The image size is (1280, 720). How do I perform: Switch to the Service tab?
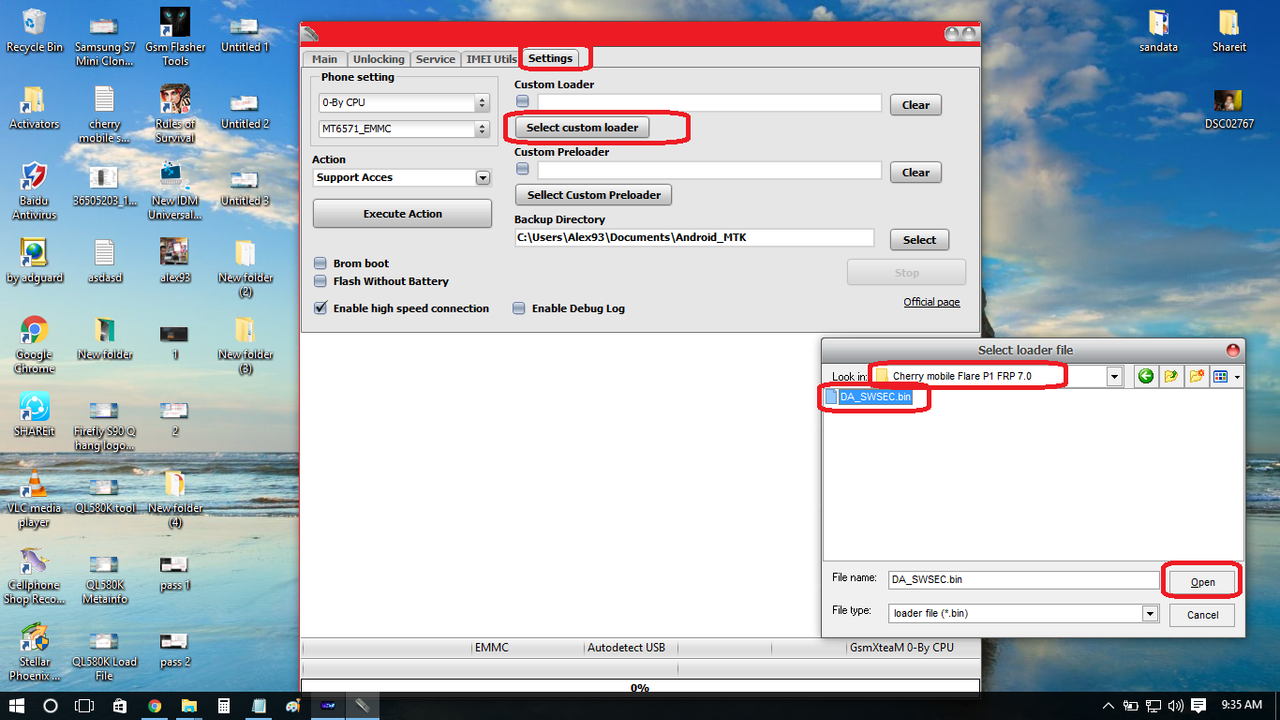pyautogui.click(x=435, y=59)
